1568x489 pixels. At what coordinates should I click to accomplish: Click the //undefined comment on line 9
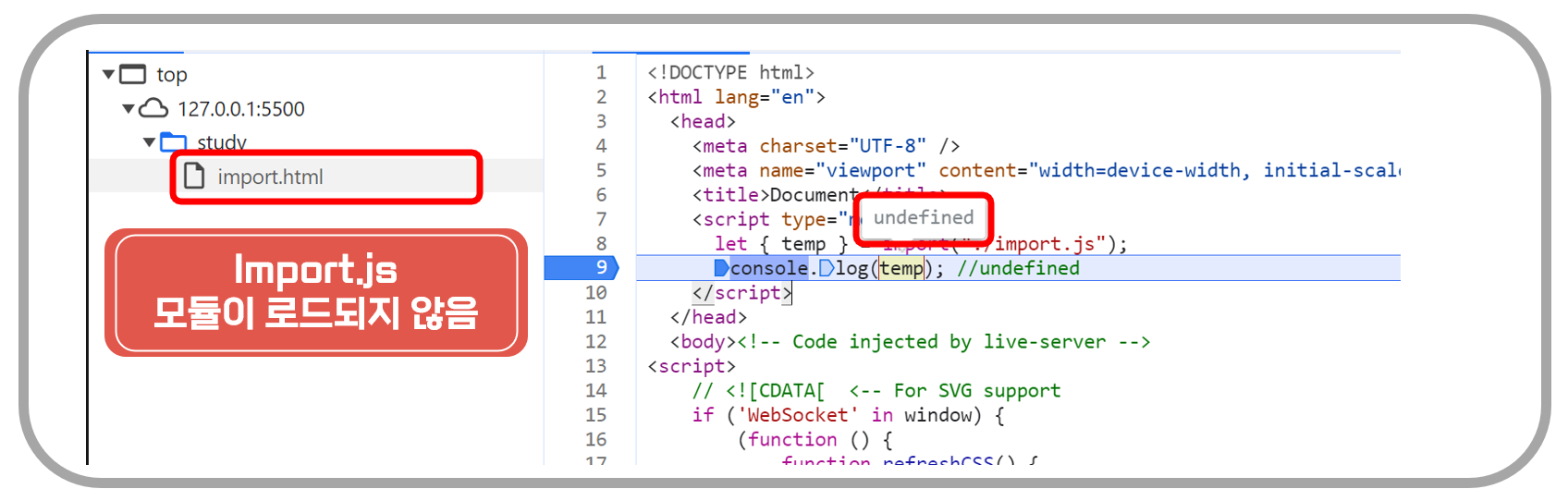[x=1018, y=268]
